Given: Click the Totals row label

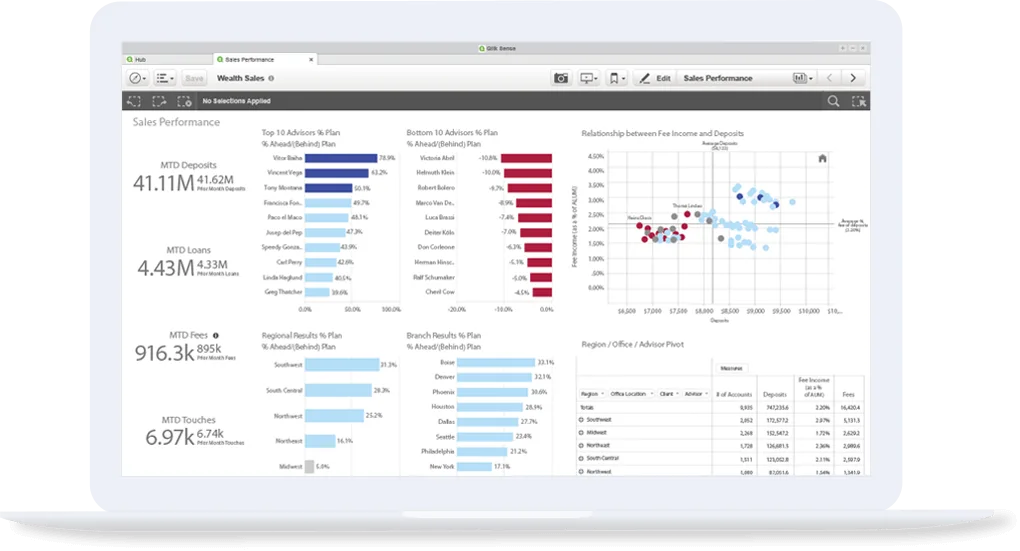Looking at the screenshot, I should point(587,408).
